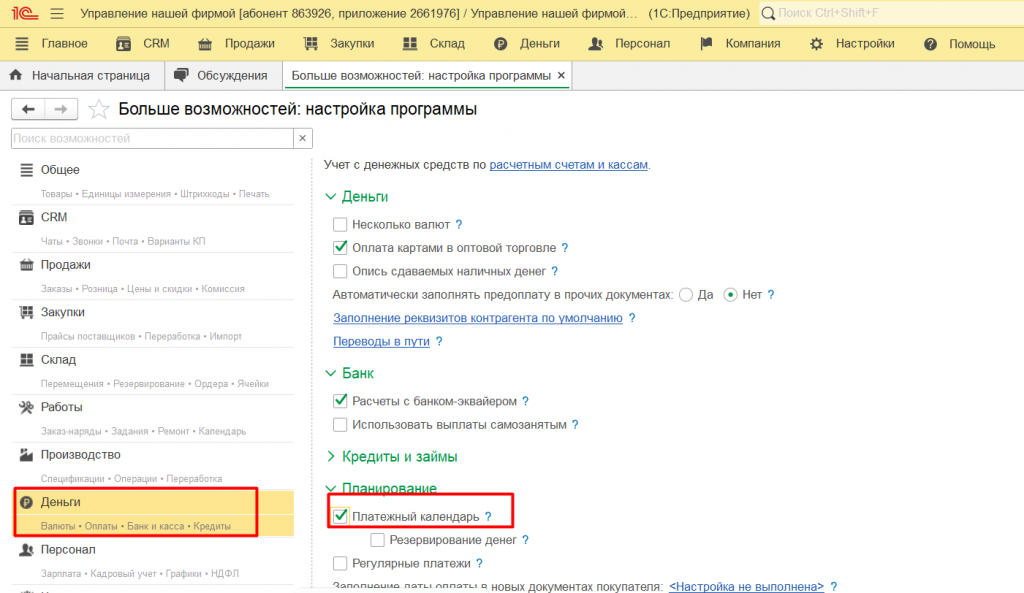
Task: Open the Склад section in top menu
Action: click(434, 44)
